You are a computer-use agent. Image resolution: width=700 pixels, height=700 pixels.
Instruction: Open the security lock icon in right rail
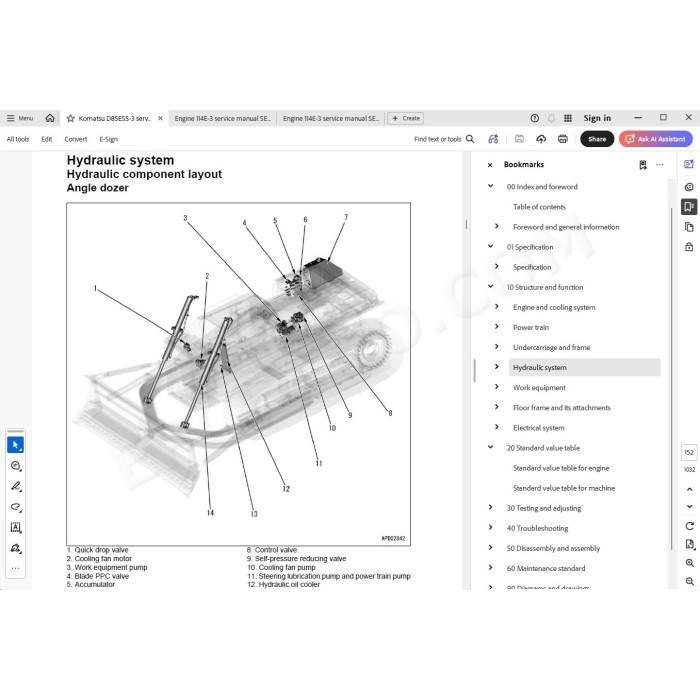689,246
